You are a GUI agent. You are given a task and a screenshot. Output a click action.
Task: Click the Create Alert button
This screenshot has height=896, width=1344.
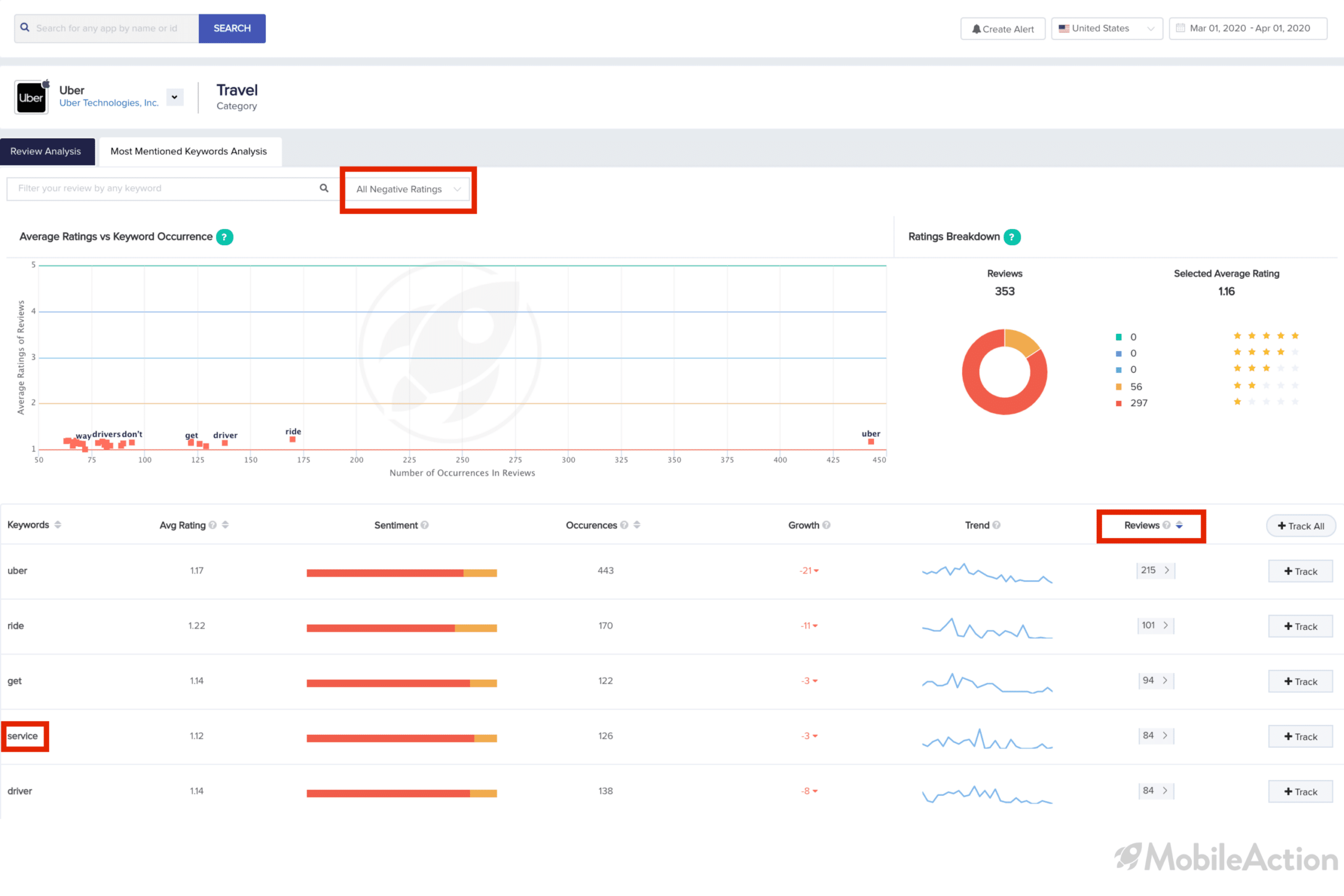click(1003, 28)
